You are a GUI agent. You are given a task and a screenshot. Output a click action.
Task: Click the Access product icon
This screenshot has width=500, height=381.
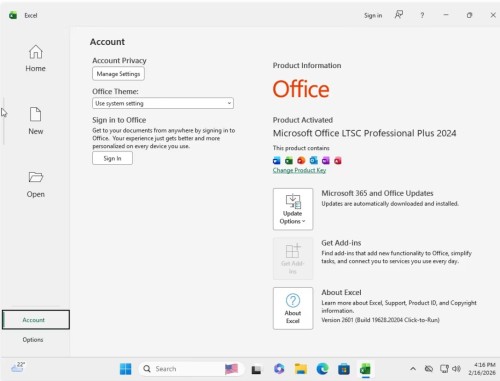pyautogui.click(x=338, y=161)
